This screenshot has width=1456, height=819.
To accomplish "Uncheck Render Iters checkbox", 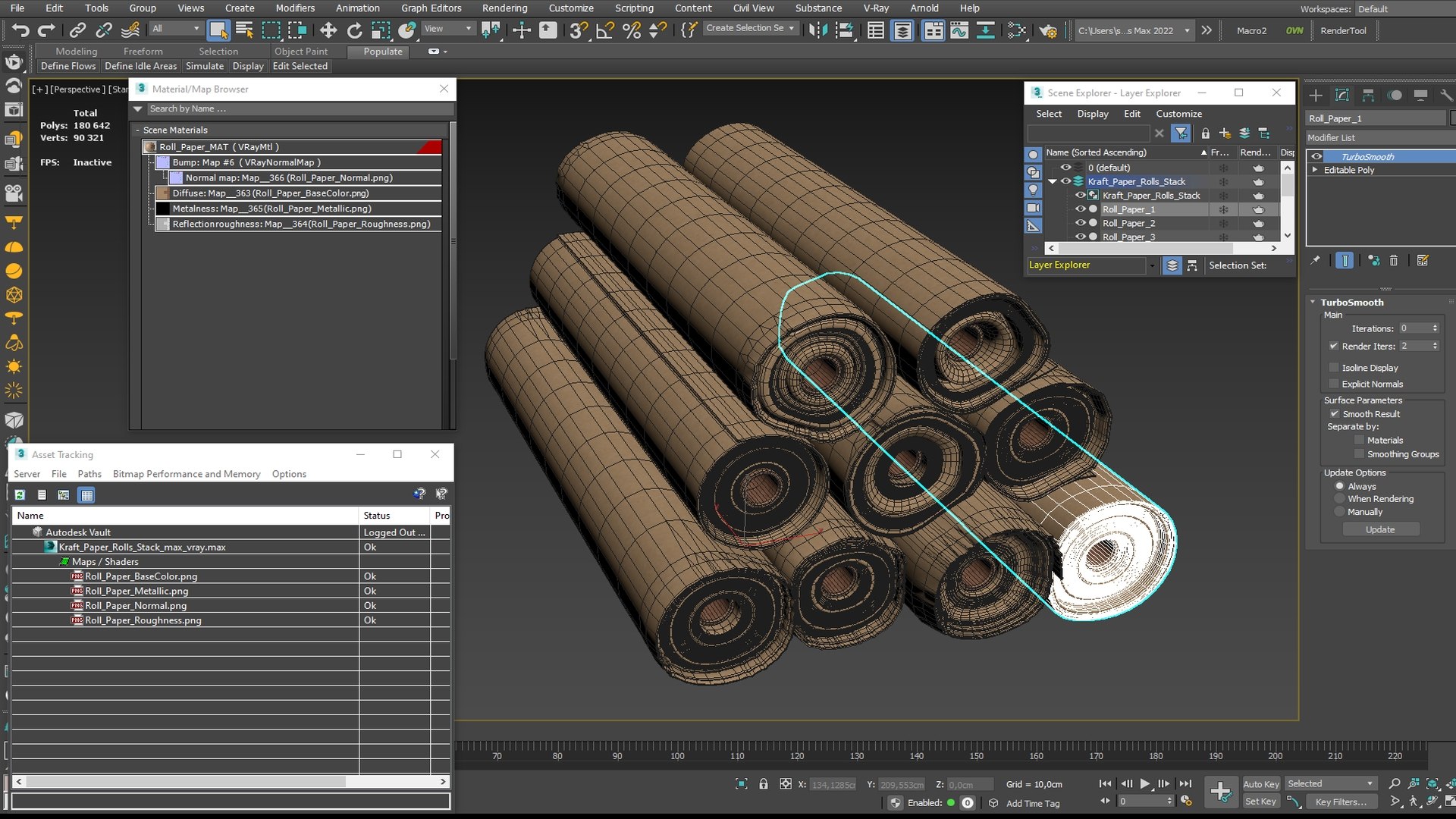I will coord(1334,346).
